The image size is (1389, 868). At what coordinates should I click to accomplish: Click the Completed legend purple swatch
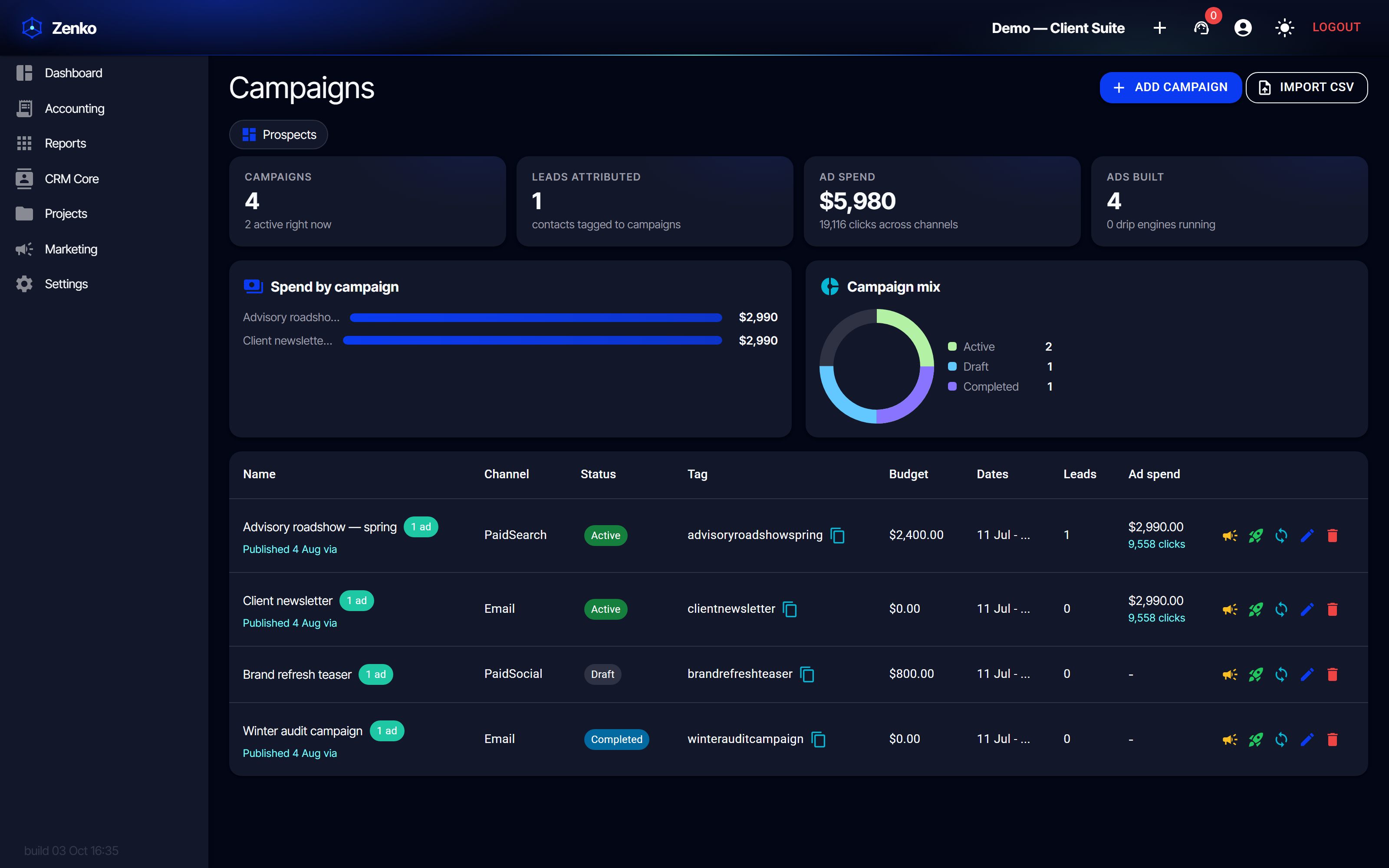[x=952, y=386]
